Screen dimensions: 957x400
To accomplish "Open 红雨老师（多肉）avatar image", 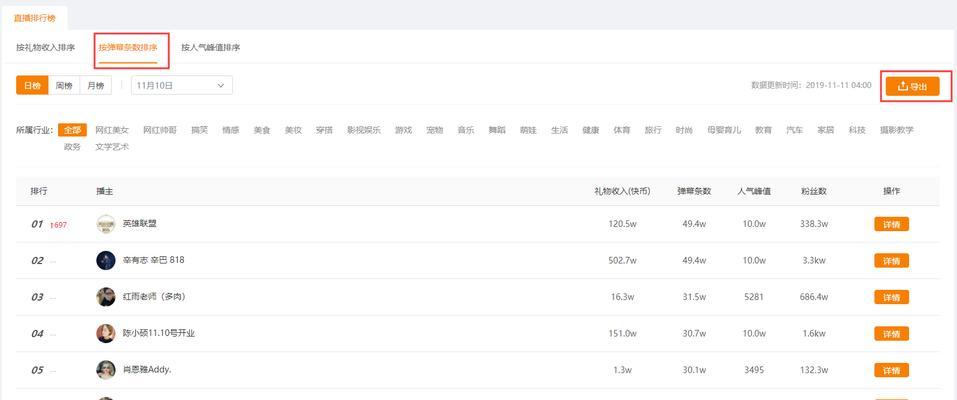I will pos(106,297).
